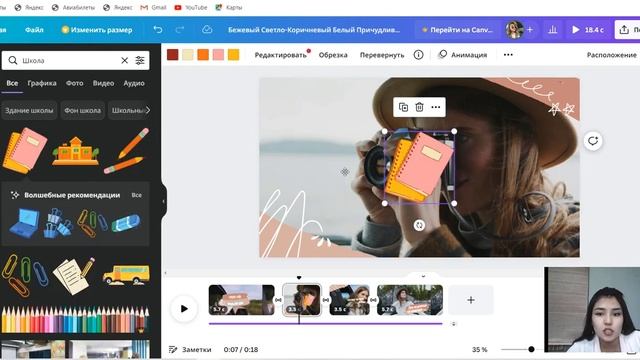Viewport: 640px width, 360px height.
Task: Add the blue laptop graphic
Action: (24, 223)
